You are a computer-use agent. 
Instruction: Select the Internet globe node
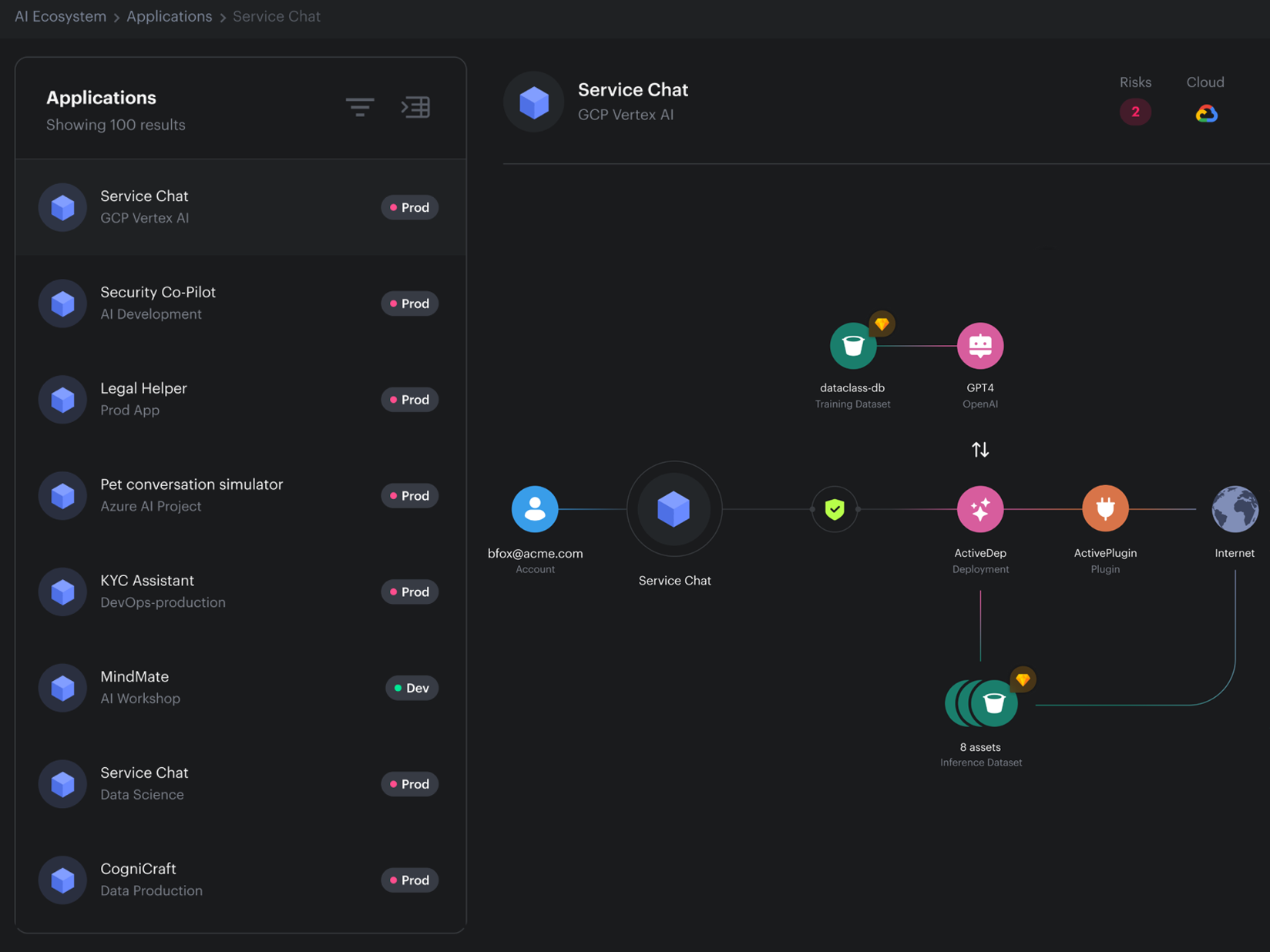1235,508
